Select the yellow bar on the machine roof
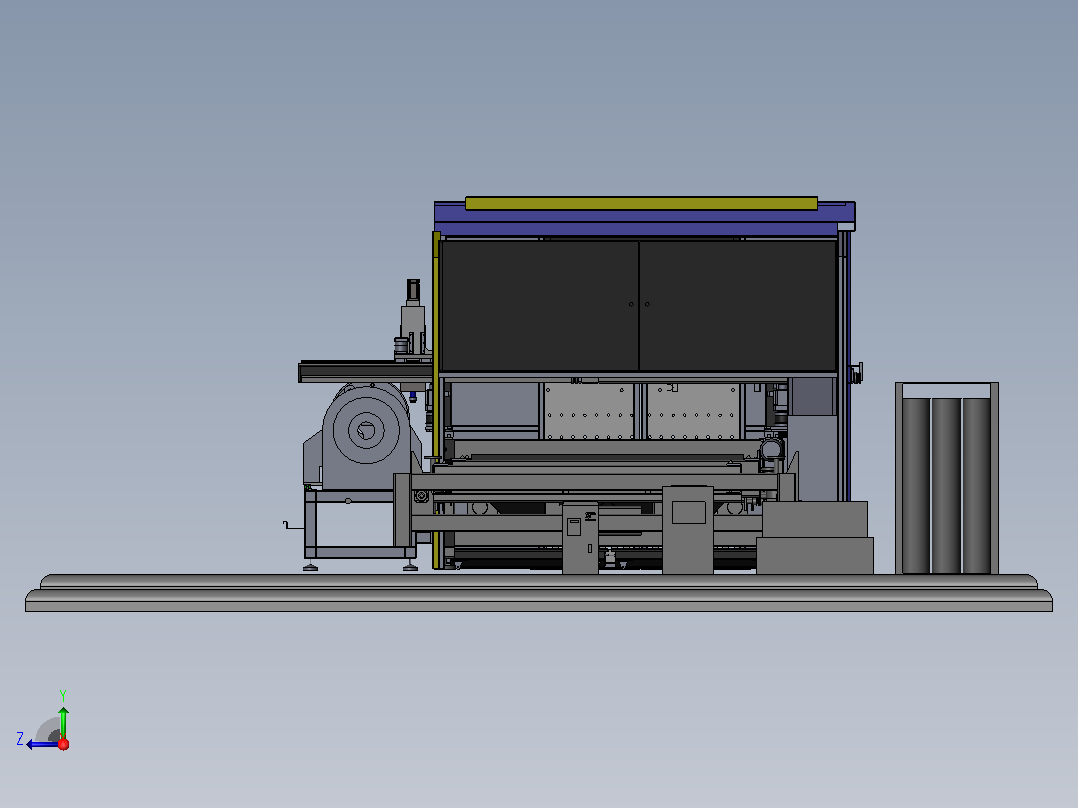This screenshot has width=1078, height=808. (x=641, y=203)
